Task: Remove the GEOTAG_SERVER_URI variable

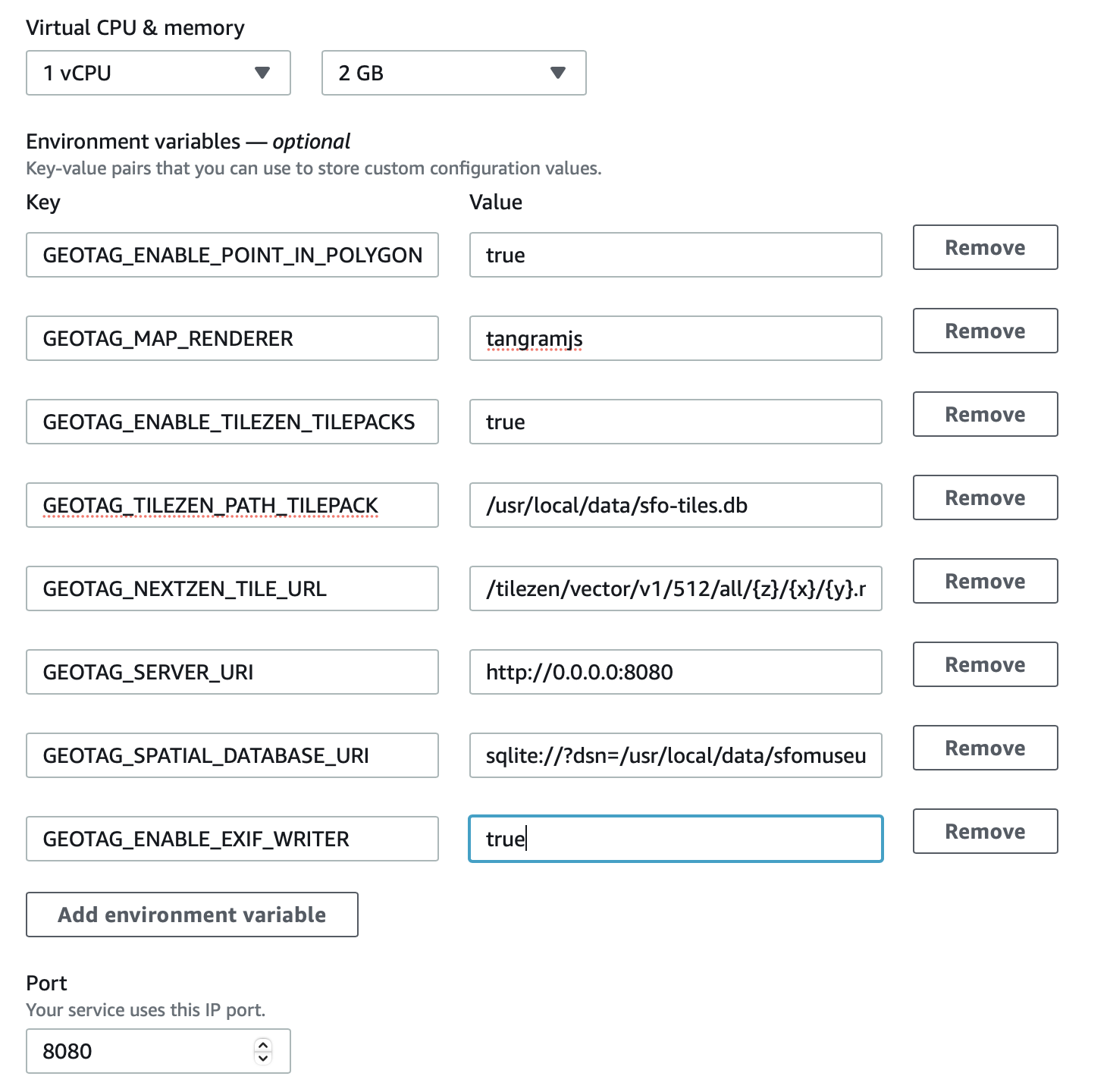Action: [x=985, y=664]
